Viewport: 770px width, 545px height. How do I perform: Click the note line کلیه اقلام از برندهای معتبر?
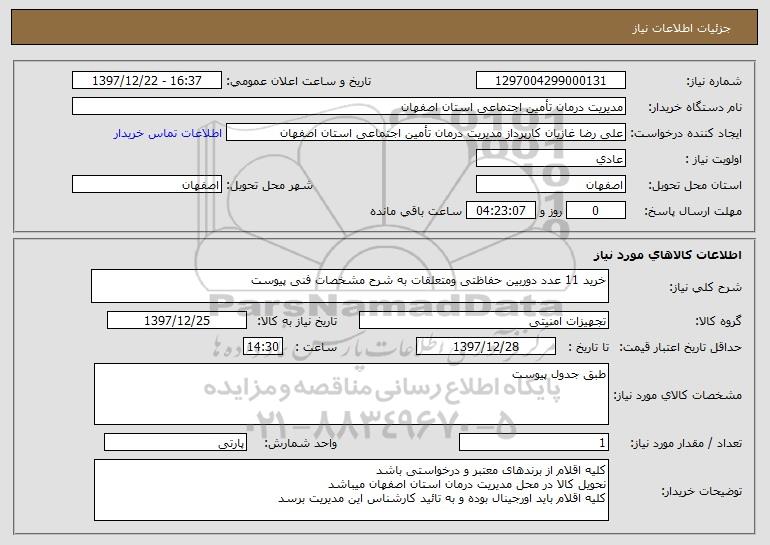click(x=491, y=470)
